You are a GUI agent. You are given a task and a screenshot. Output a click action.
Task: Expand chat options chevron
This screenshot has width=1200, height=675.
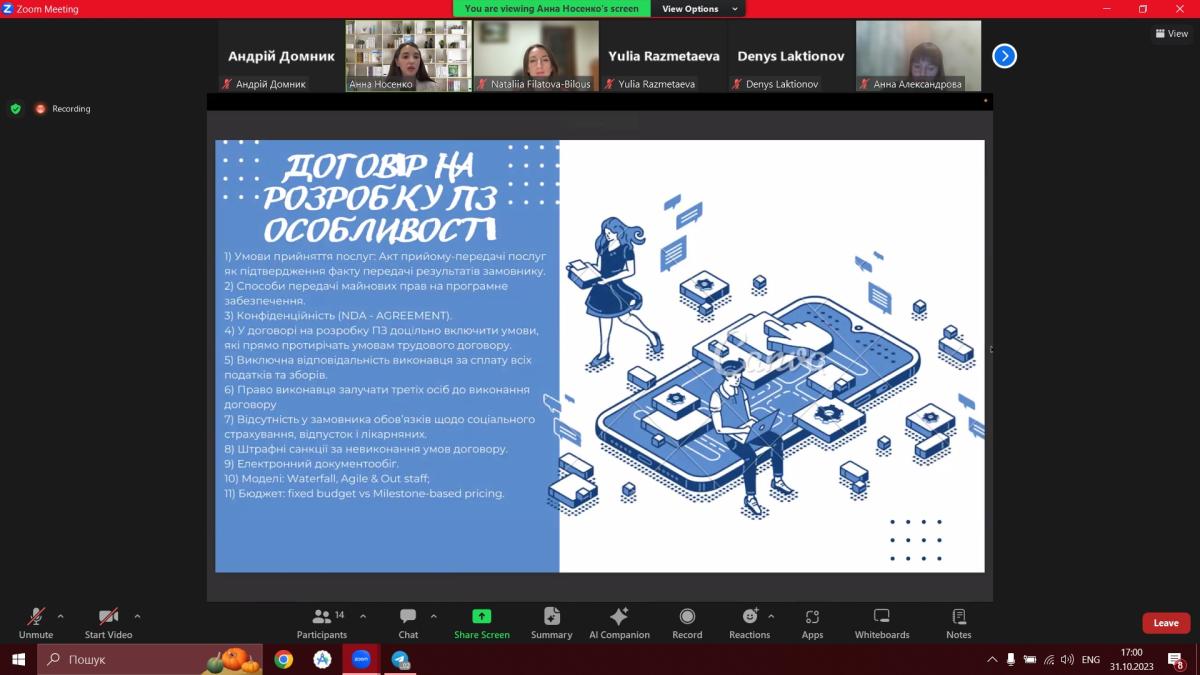tap(434, 616)
